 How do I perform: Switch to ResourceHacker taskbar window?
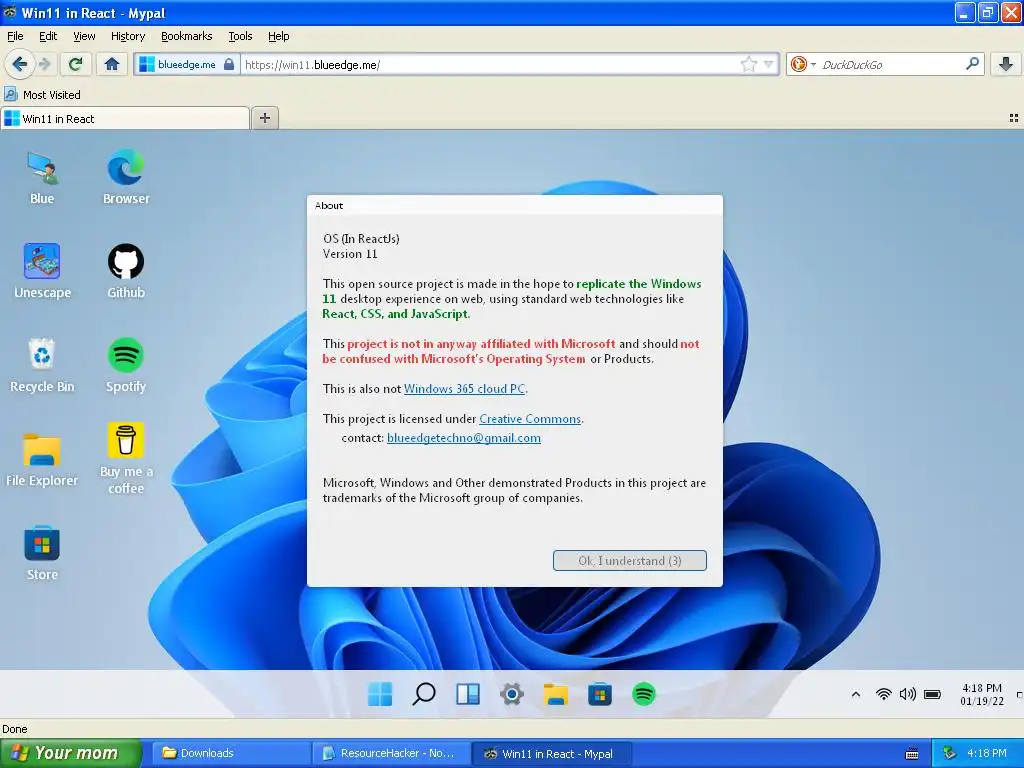click(391, 753)
